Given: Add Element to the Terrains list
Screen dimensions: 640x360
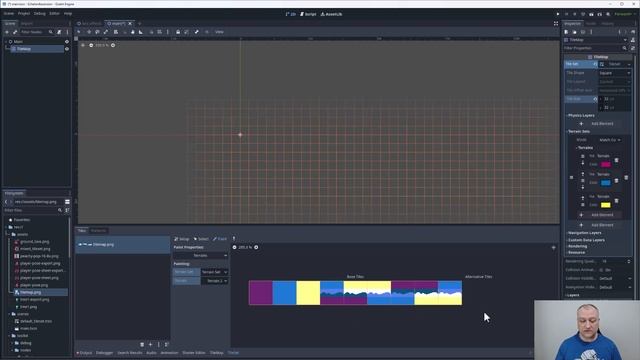Looking at the screenshot, I should tap(598, 215).
